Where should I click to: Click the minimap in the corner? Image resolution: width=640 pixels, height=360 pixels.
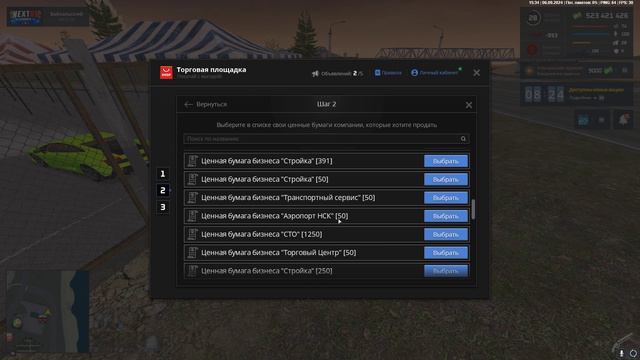pyautogui.click(x=48, y=312)
